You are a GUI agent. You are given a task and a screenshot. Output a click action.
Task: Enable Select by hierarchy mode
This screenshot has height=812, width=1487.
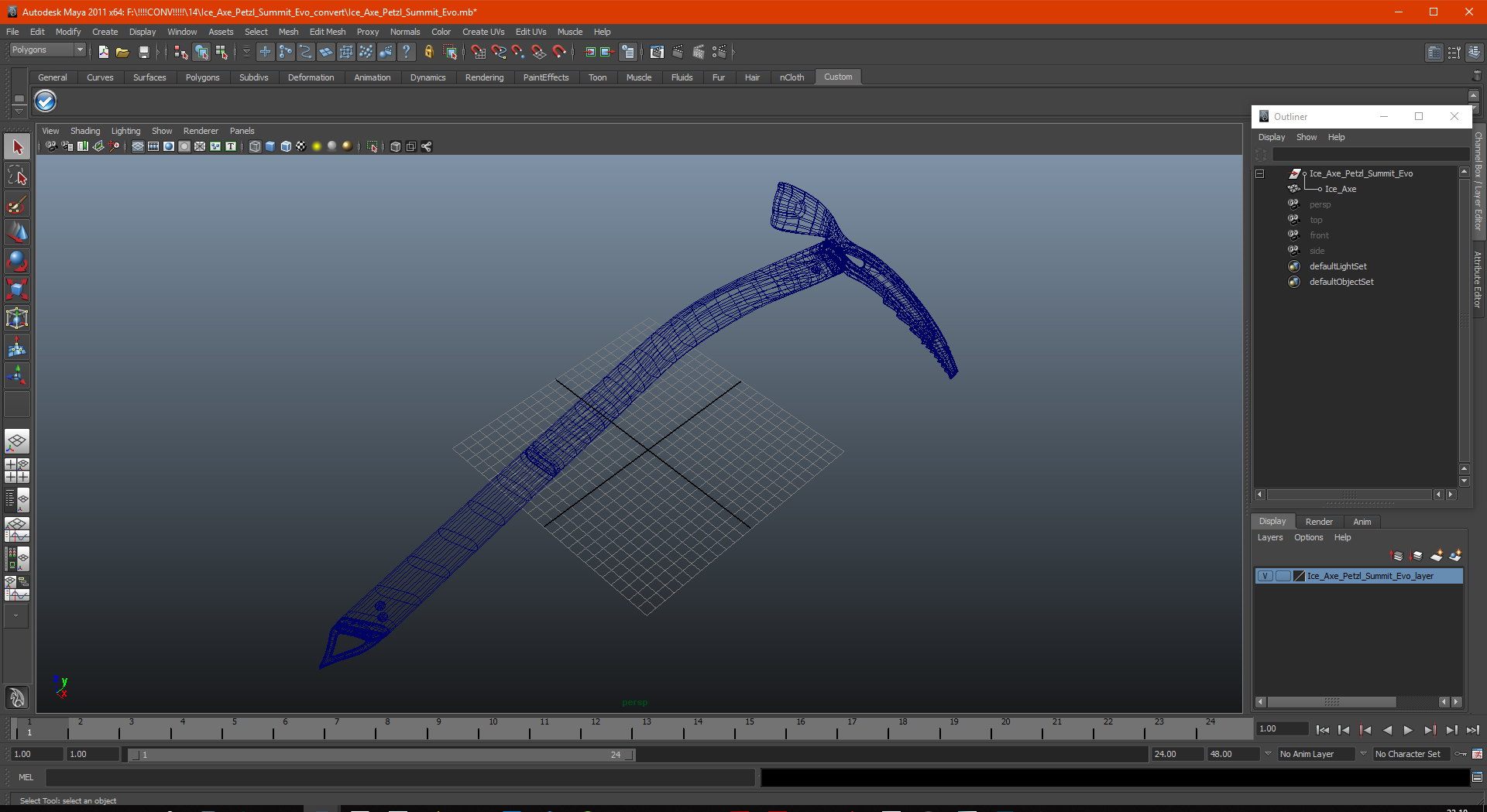tap(180, 52)
